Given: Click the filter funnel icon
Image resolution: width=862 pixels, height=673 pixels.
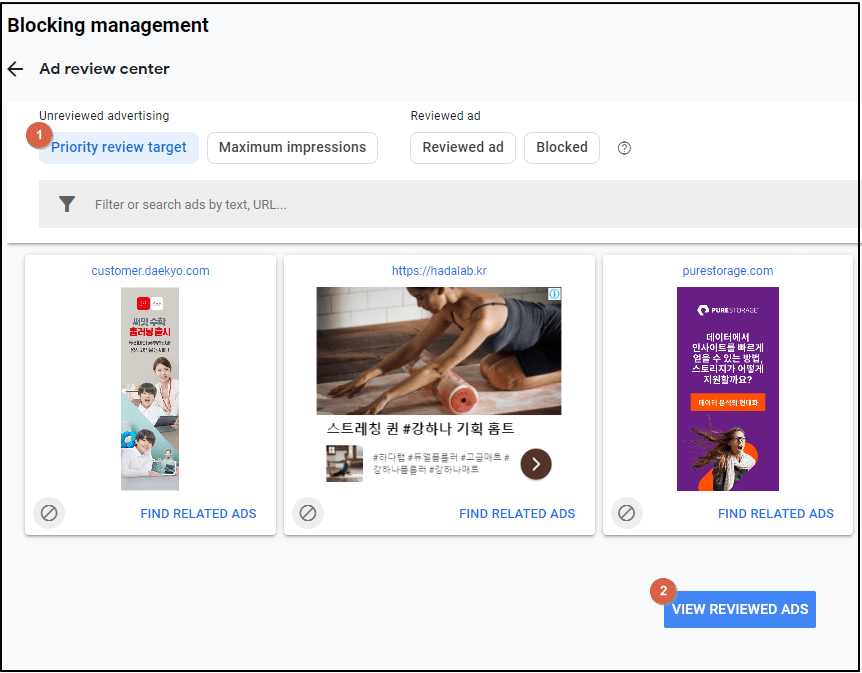Looking at the screenshot, I should coord(67,204).
